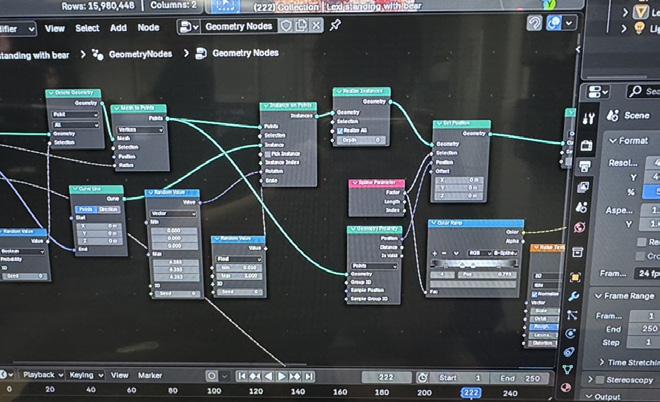Enable the Stereoscopy checkbox

(600, 380)
